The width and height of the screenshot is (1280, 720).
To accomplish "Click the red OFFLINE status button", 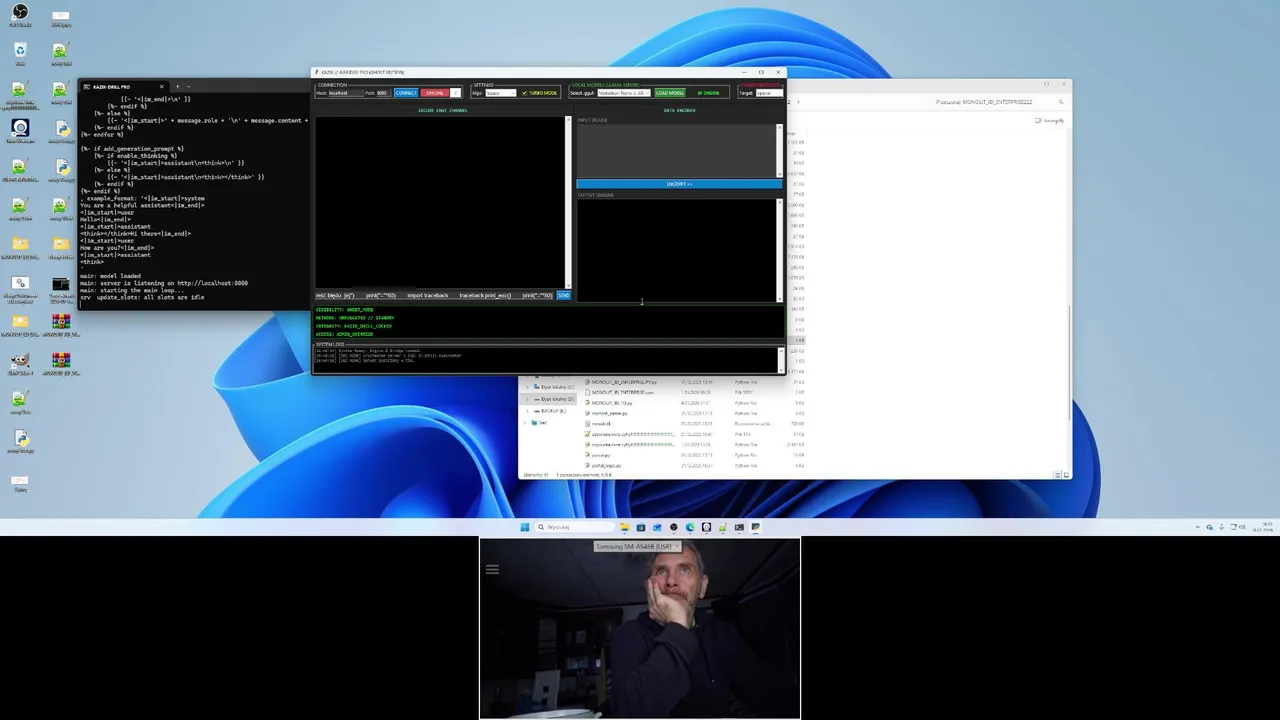I will click(x=435, y=93).
